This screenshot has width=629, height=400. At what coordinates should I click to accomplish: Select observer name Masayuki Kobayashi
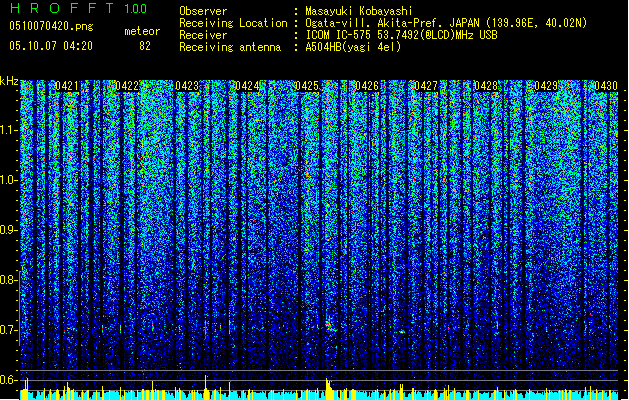tap(359, 11)
